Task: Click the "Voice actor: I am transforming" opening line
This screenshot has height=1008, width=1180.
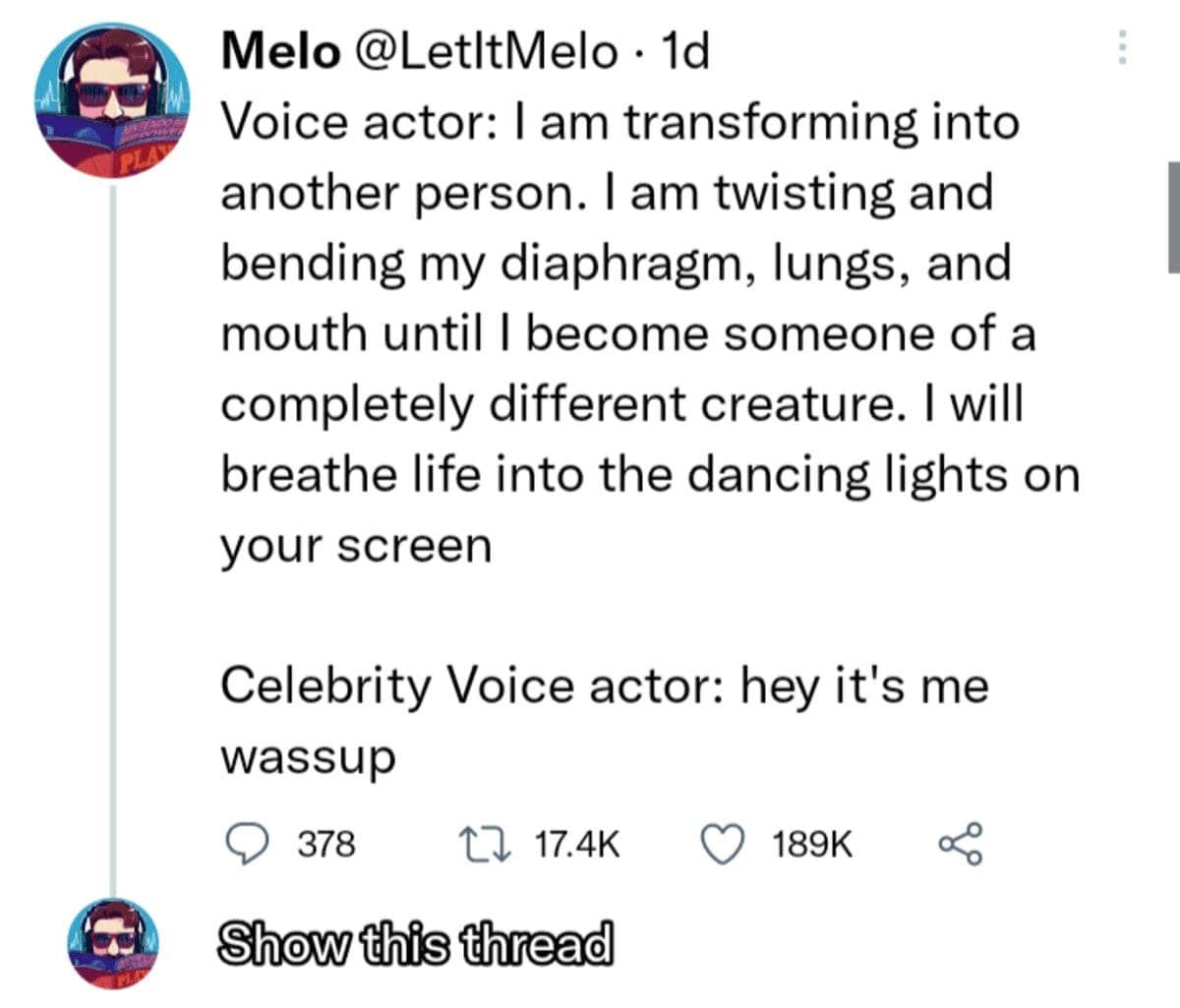Action: (619, 122)
